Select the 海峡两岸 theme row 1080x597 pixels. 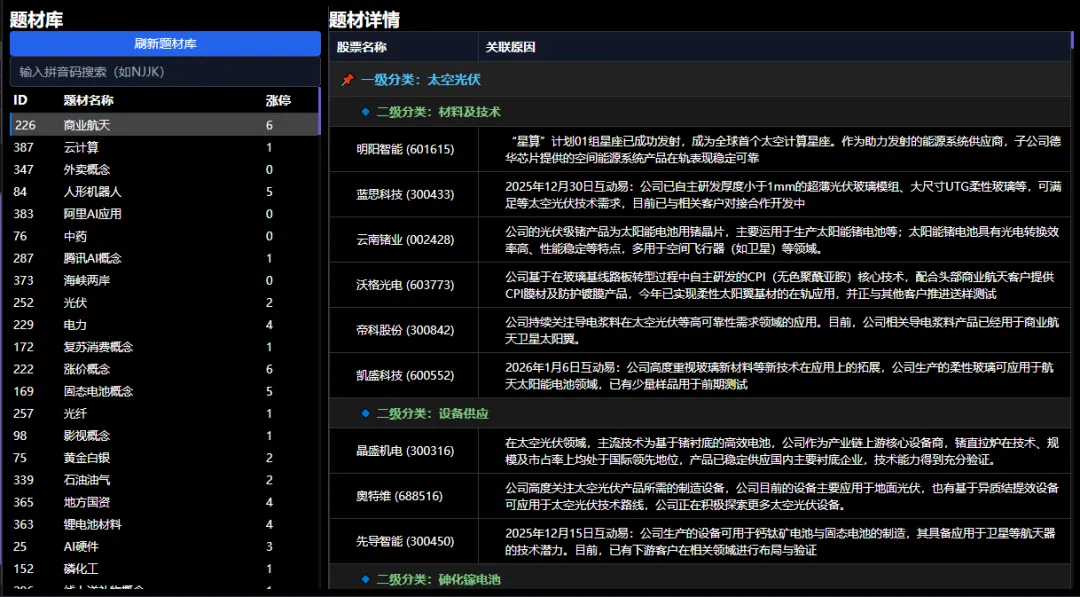point(165,280)
